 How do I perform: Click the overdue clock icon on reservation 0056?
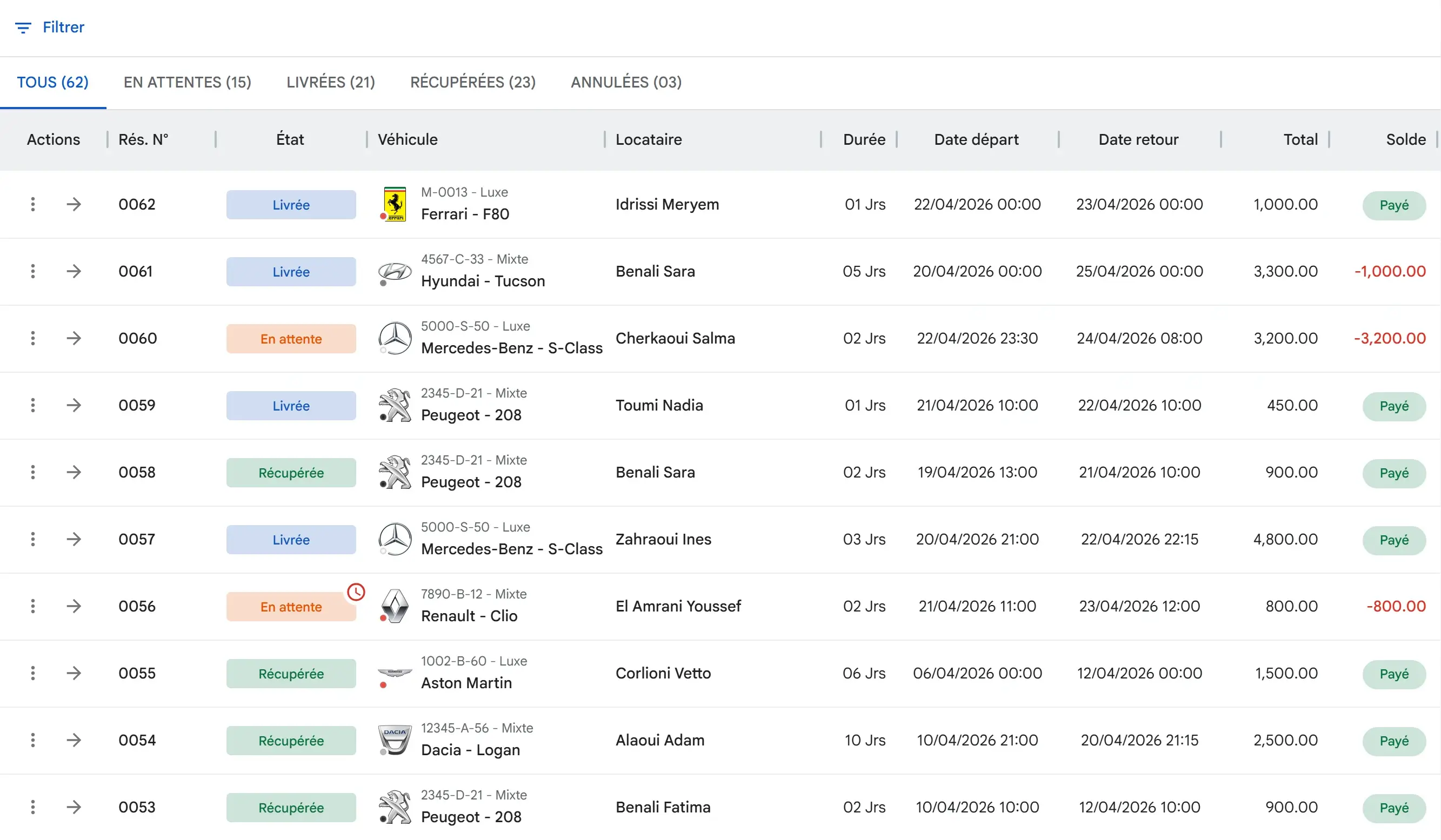pyautogui.click(x=356, y=592)
